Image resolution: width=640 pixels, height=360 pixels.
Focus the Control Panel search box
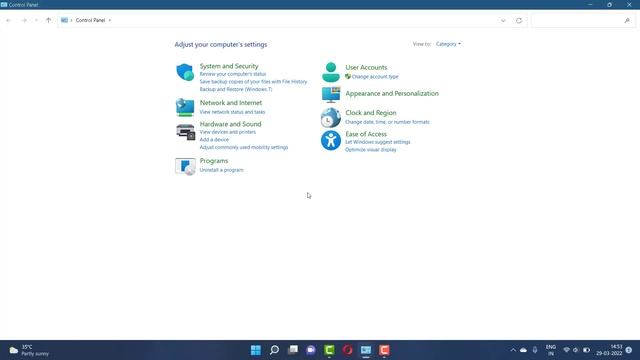coord(583,20)
